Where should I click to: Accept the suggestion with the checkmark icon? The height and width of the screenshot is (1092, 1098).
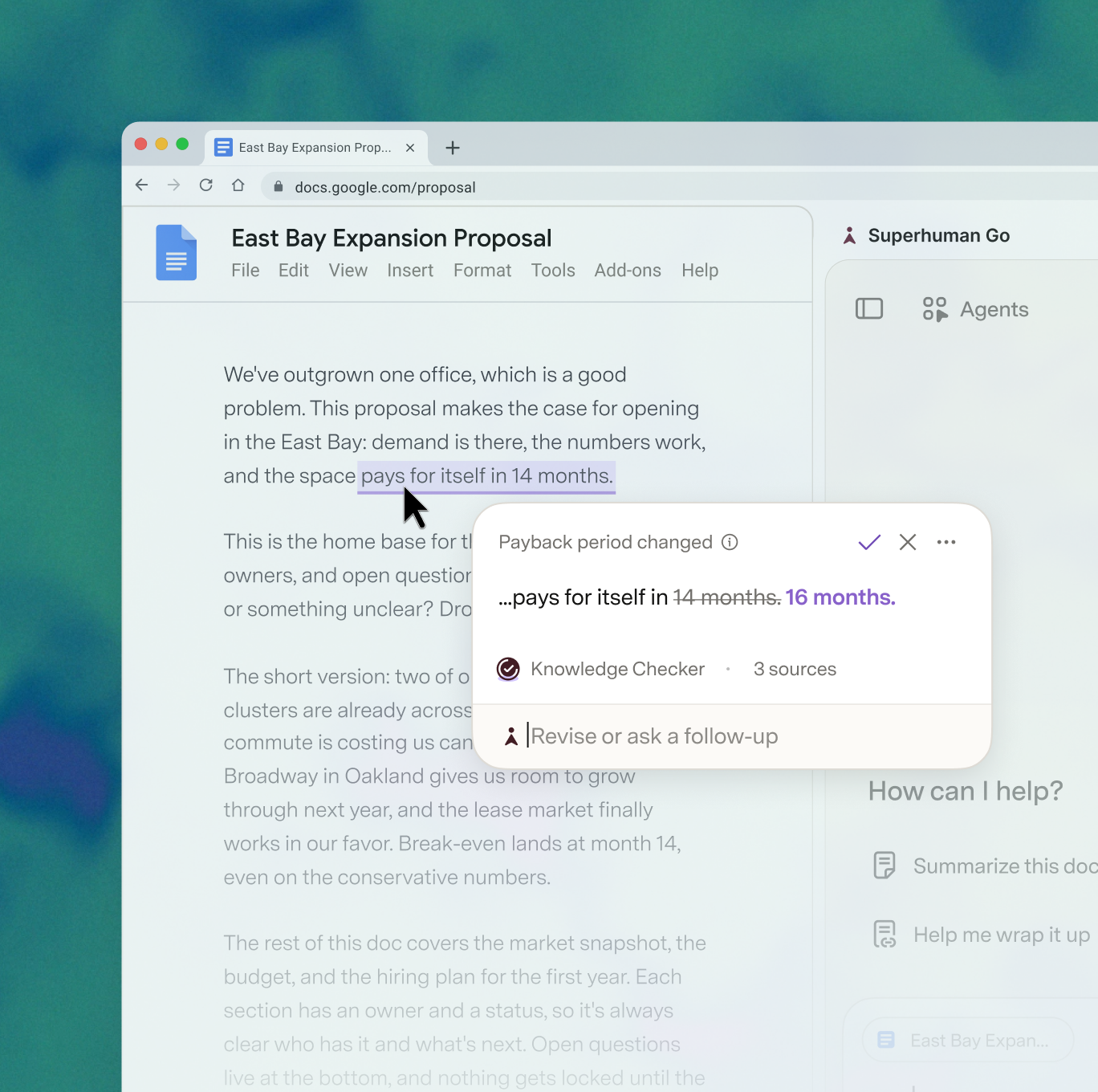tap(869, 542)
